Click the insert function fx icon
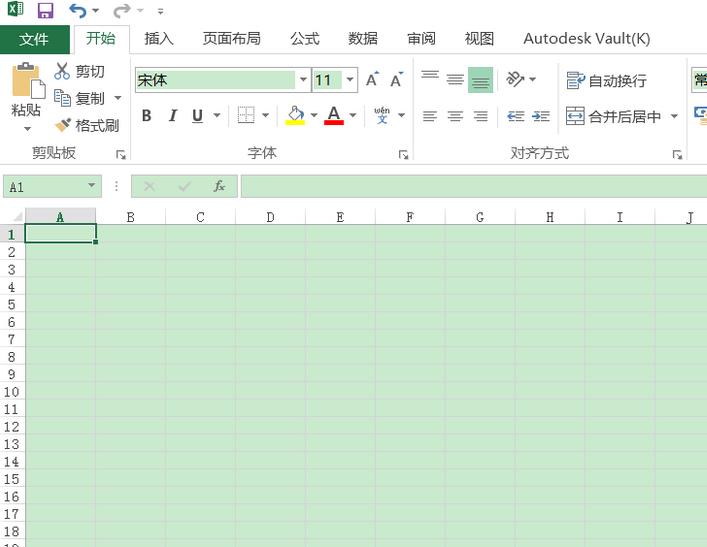The image size is (707, 547). (x=219, y=187)
